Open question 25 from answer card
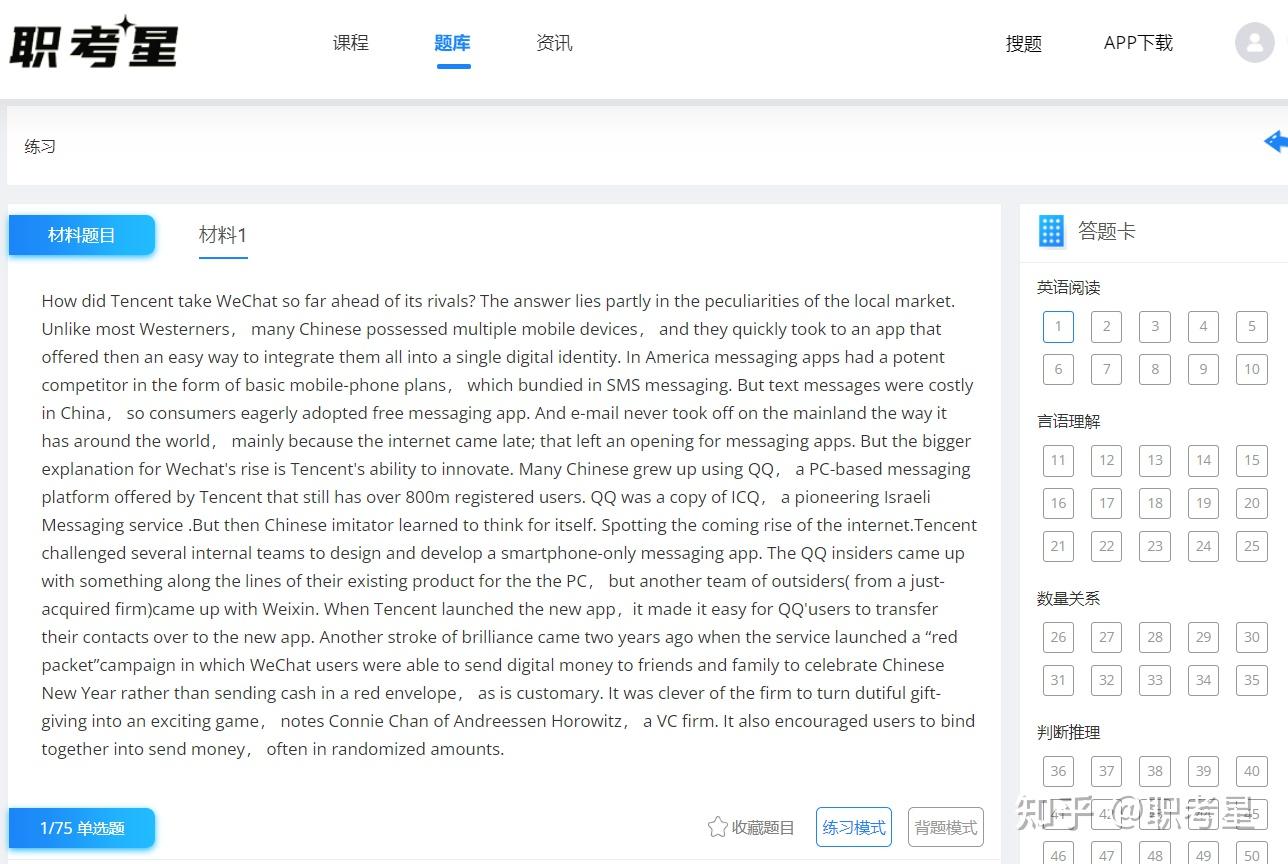 point(1252,546)
